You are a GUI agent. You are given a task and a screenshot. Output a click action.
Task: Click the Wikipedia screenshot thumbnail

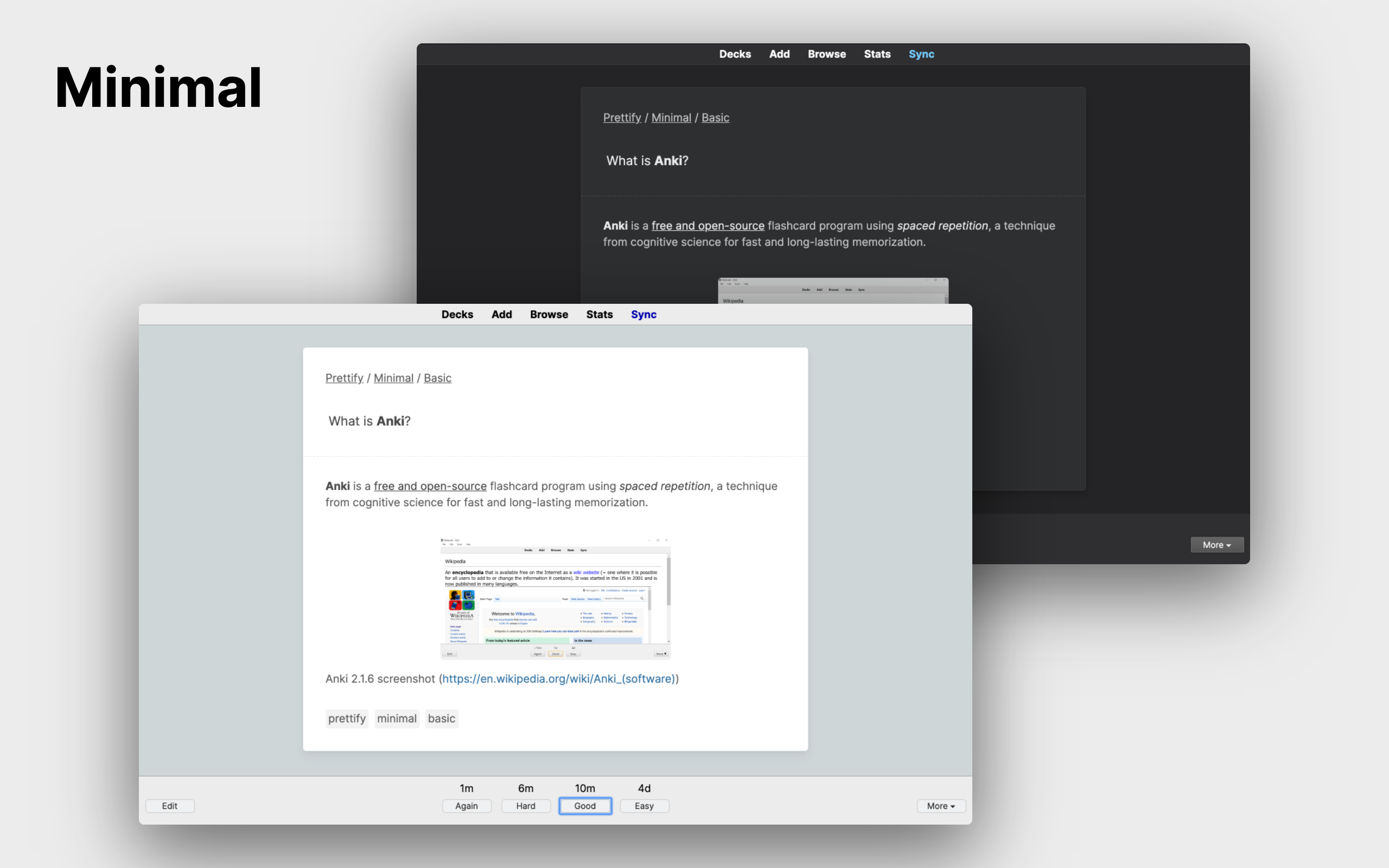click(x=555, y=597)
